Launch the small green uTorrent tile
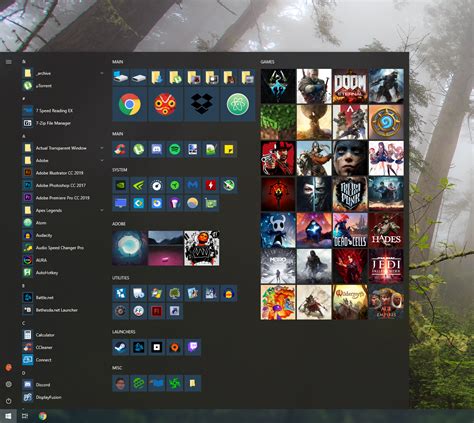 pyautogui.click(x=139, y=149)
